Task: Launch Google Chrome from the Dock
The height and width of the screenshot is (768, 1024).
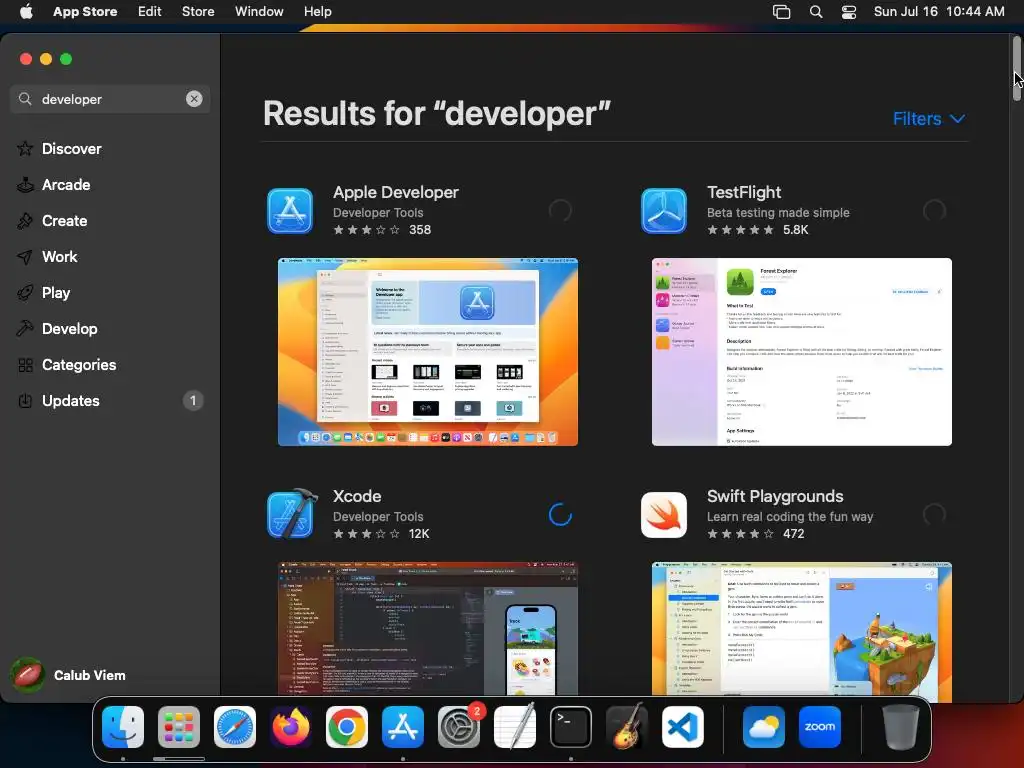Action: coord(347,727)
